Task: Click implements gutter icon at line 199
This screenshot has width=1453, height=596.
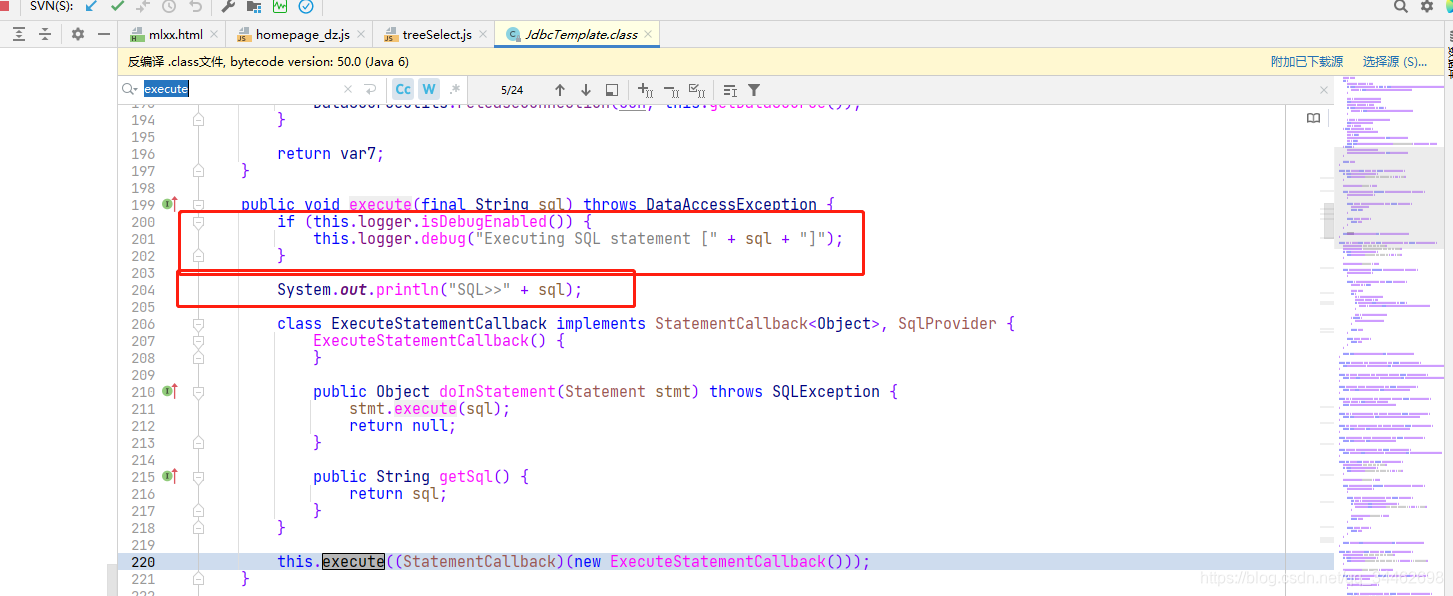Action: tap(169, 204)
